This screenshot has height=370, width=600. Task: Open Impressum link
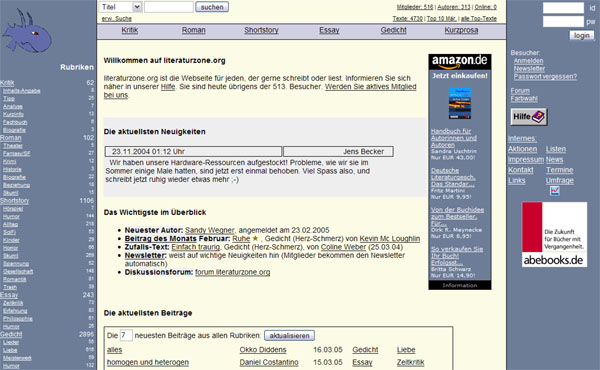click(x=526, y=159)
